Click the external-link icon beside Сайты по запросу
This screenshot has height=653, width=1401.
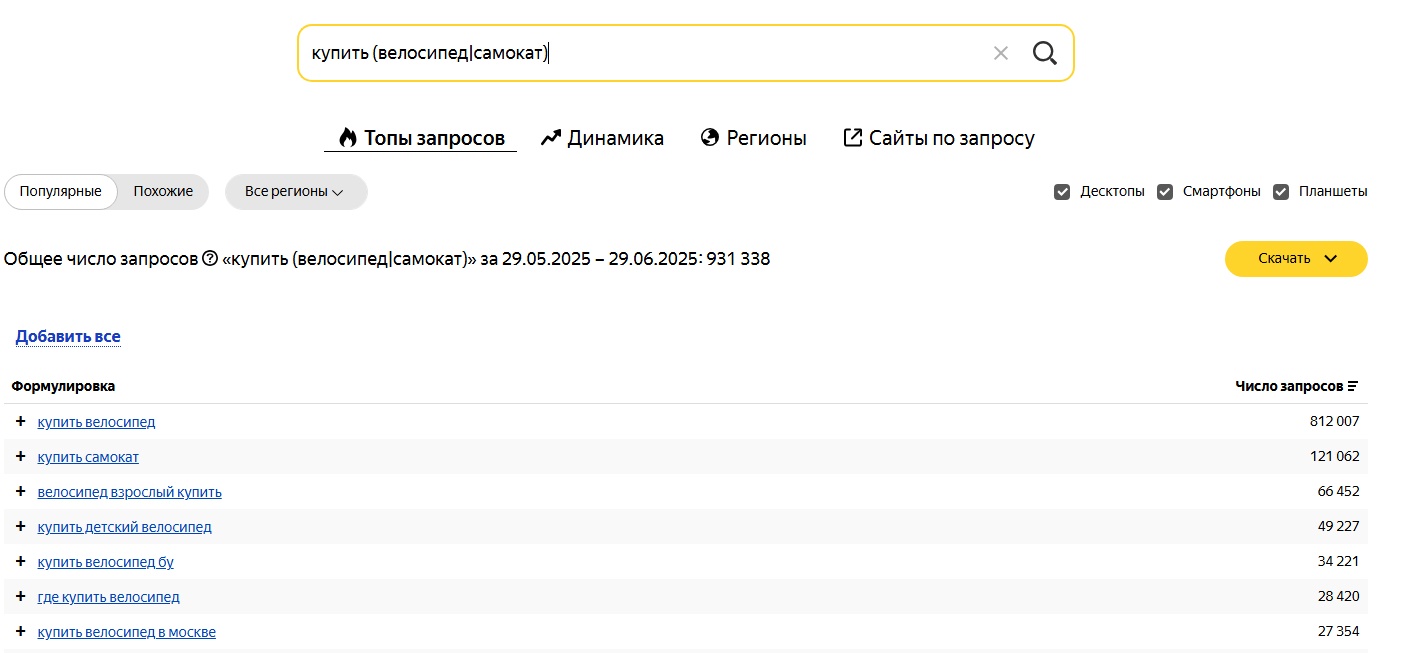pyautogui.click(x=853, y=136)
